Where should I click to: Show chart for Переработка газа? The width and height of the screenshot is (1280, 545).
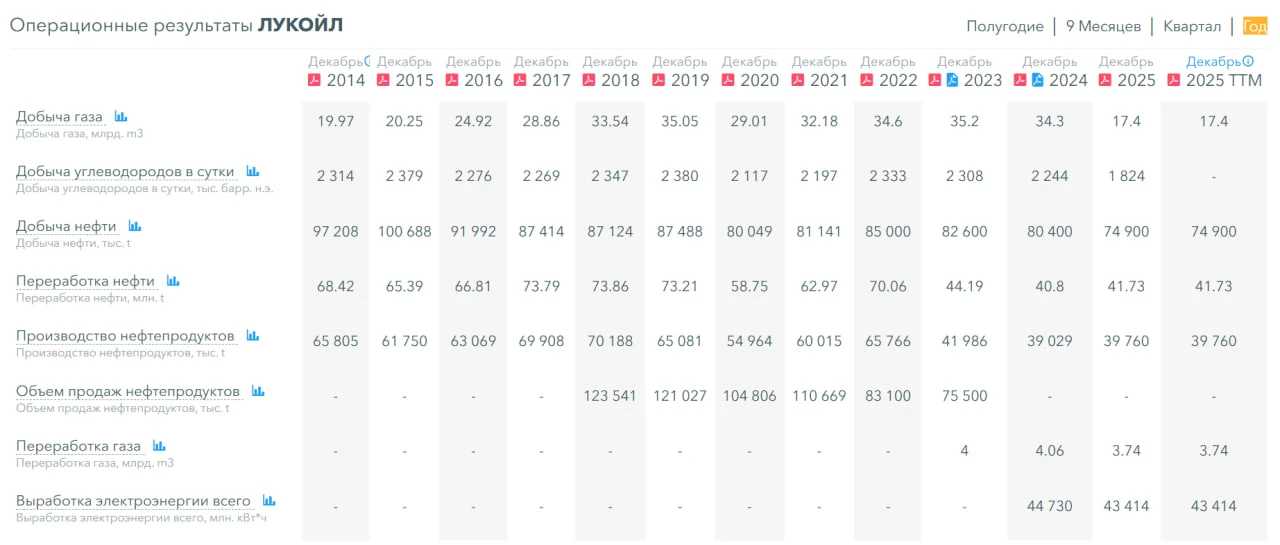tap(159, 446)
